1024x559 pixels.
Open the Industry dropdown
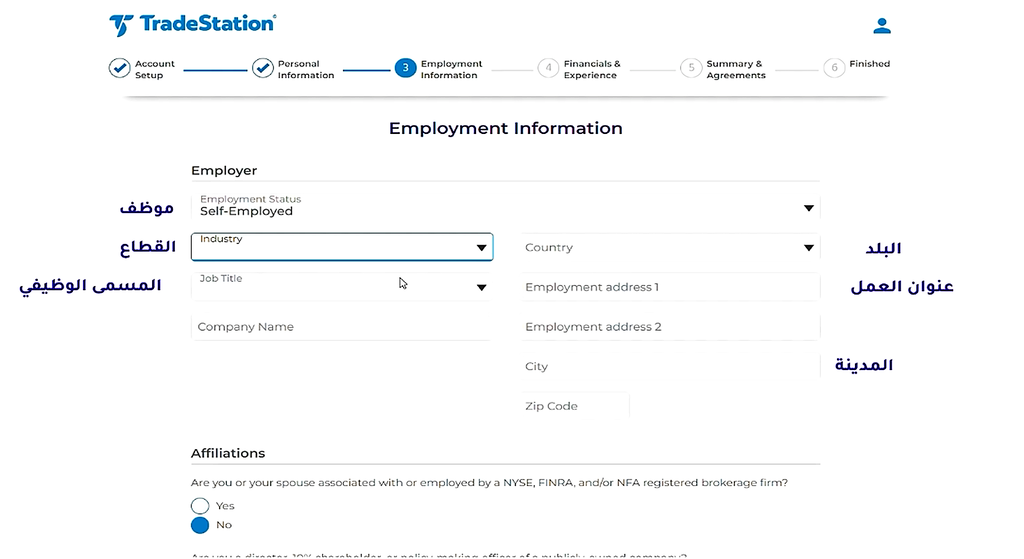(x=342, y=247)
